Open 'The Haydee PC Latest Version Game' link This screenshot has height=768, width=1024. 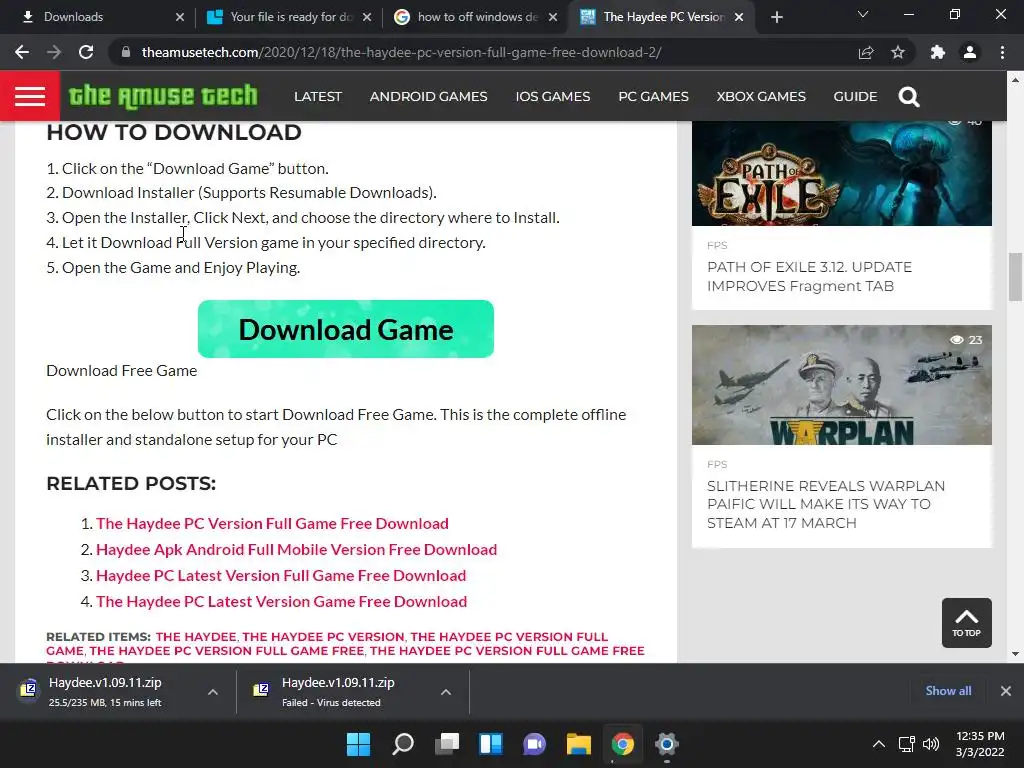(281, 601)
